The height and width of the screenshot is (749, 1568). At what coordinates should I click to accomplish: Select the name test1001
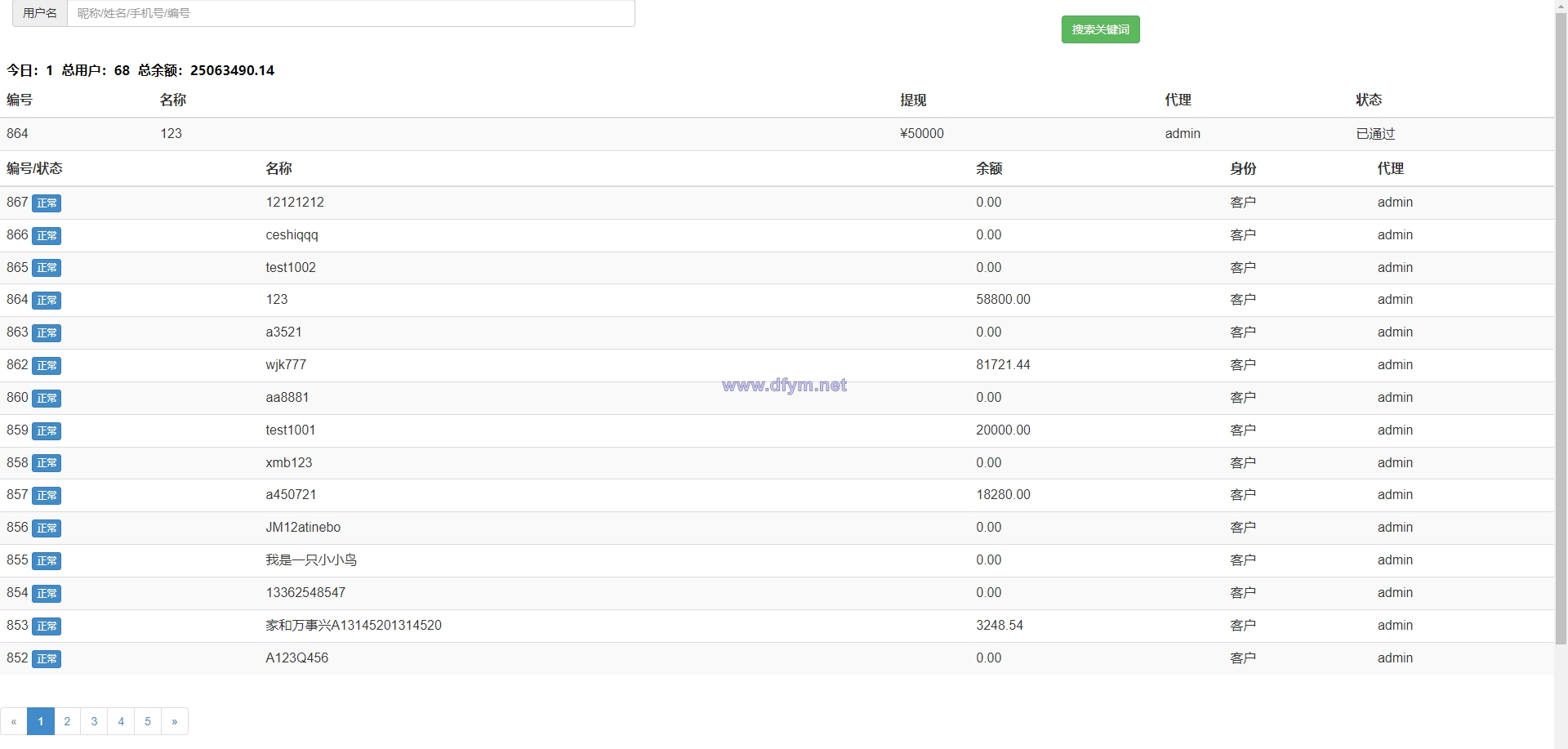(291, 430)
